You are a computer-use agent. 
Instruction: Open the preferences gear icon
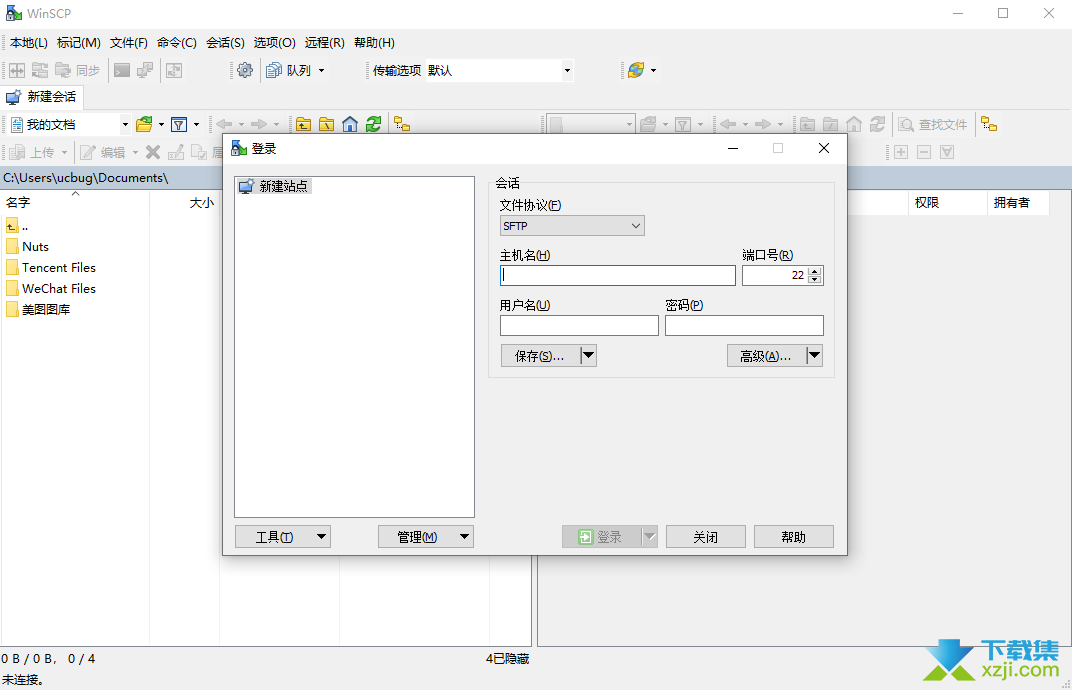pyautogui.click(x=245, y=70)
